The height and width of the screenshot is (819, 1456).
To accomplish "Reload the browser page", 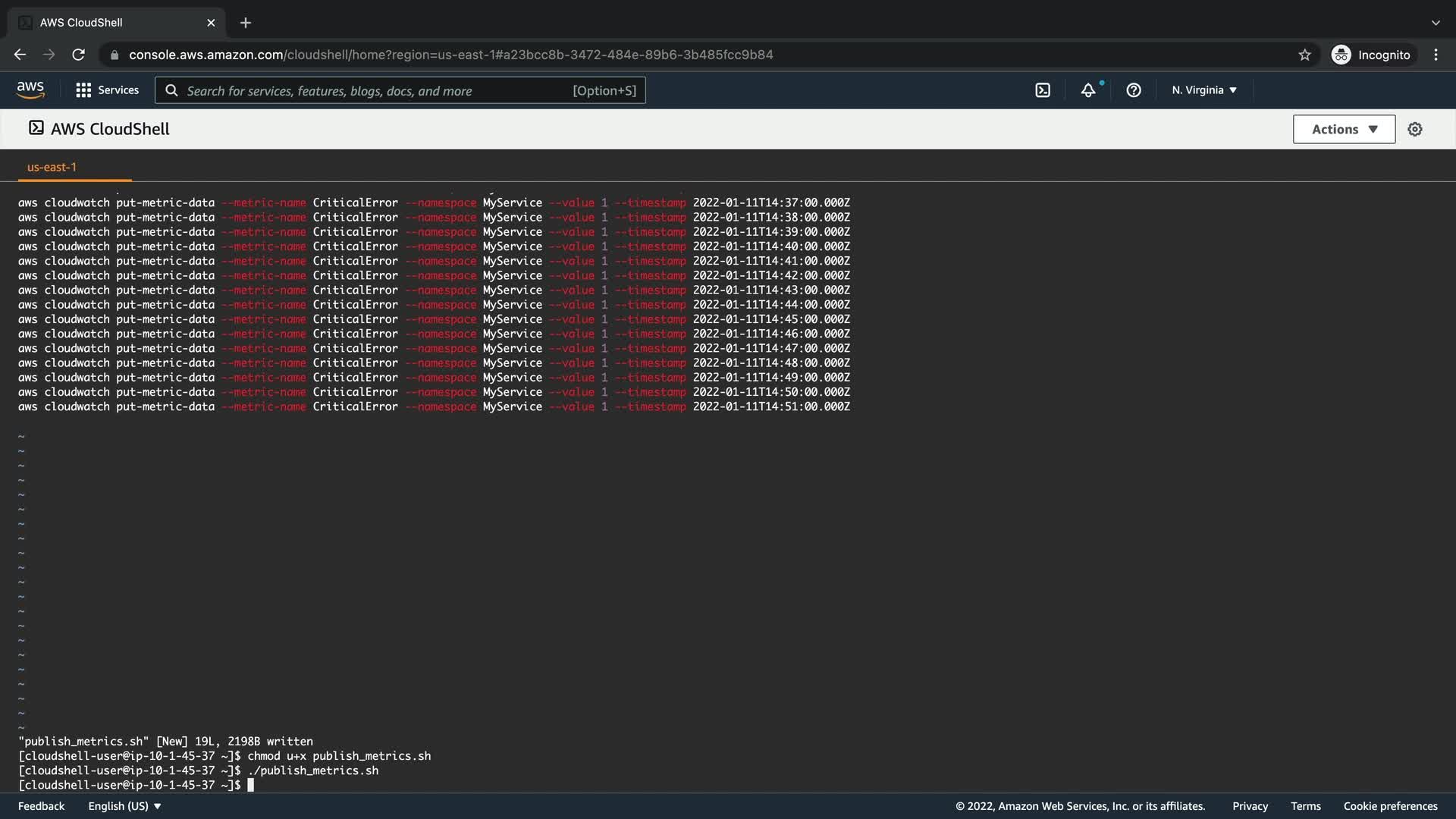I will [x=78, y=55].
